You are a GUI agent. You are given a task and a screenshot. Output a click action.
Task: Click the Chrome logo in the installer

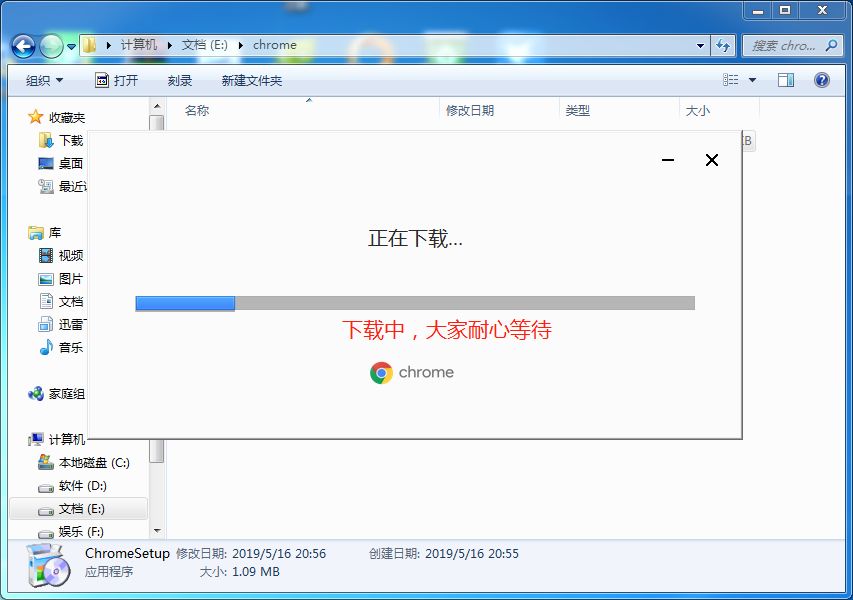click(381, 373)
